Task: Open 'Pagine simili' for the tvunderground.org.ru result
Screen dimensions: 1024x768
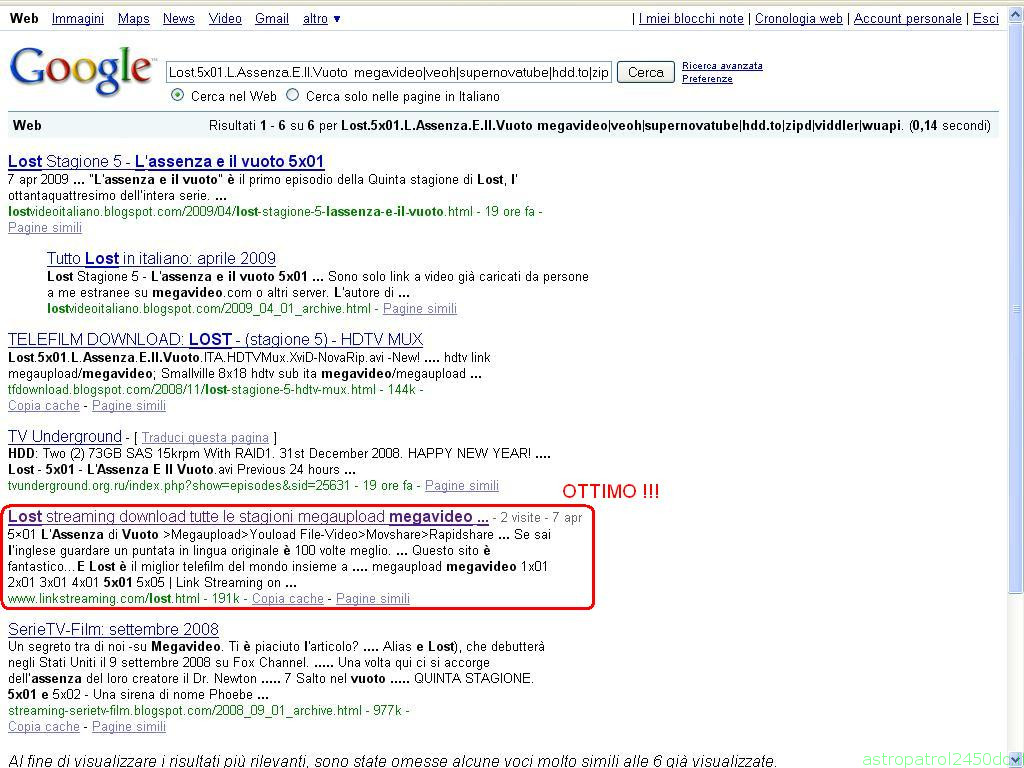Action: click(x=462, y=486)
